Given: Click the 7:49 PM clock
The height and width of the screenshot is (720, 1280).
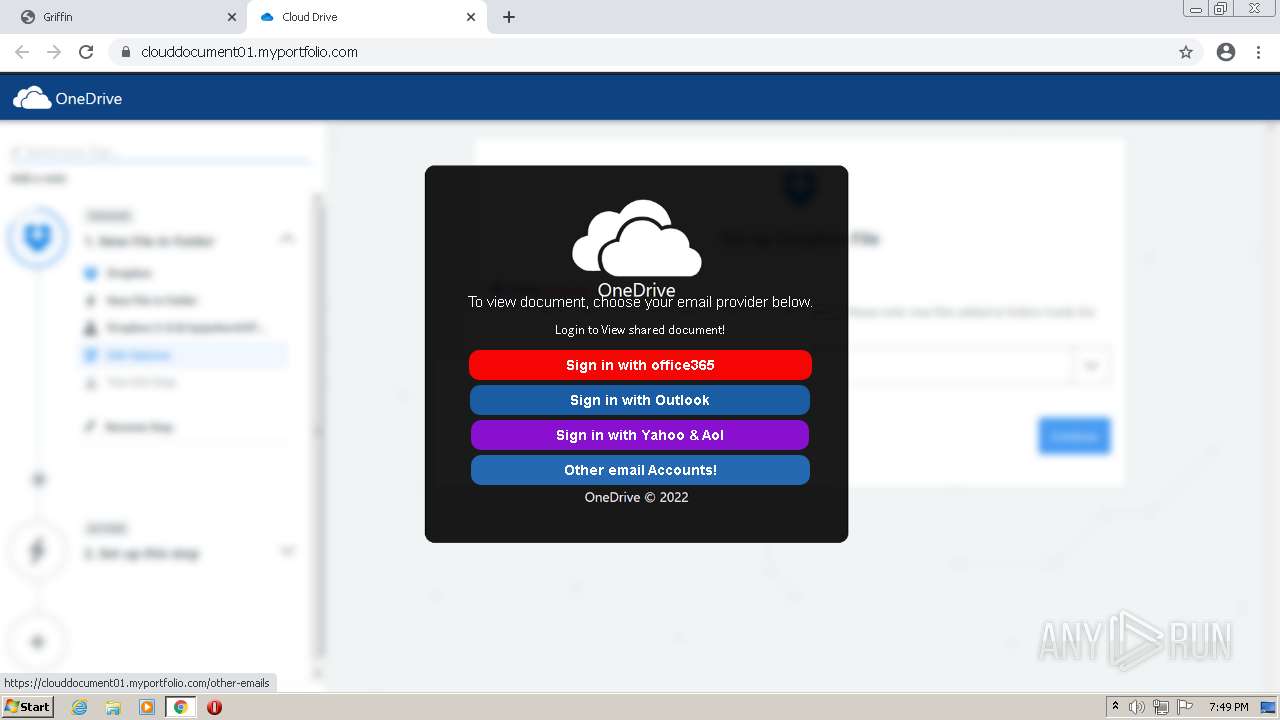Looking at the screenshot, I should pos(1228,707).
